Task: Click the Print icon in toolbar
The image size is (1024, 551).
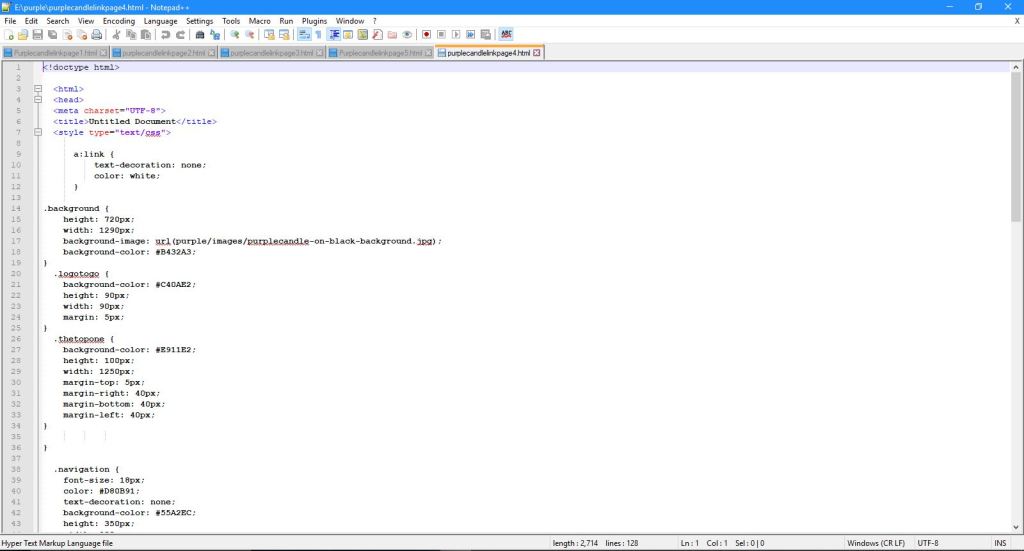Action: pyautogui.click(x=97, y=35)
